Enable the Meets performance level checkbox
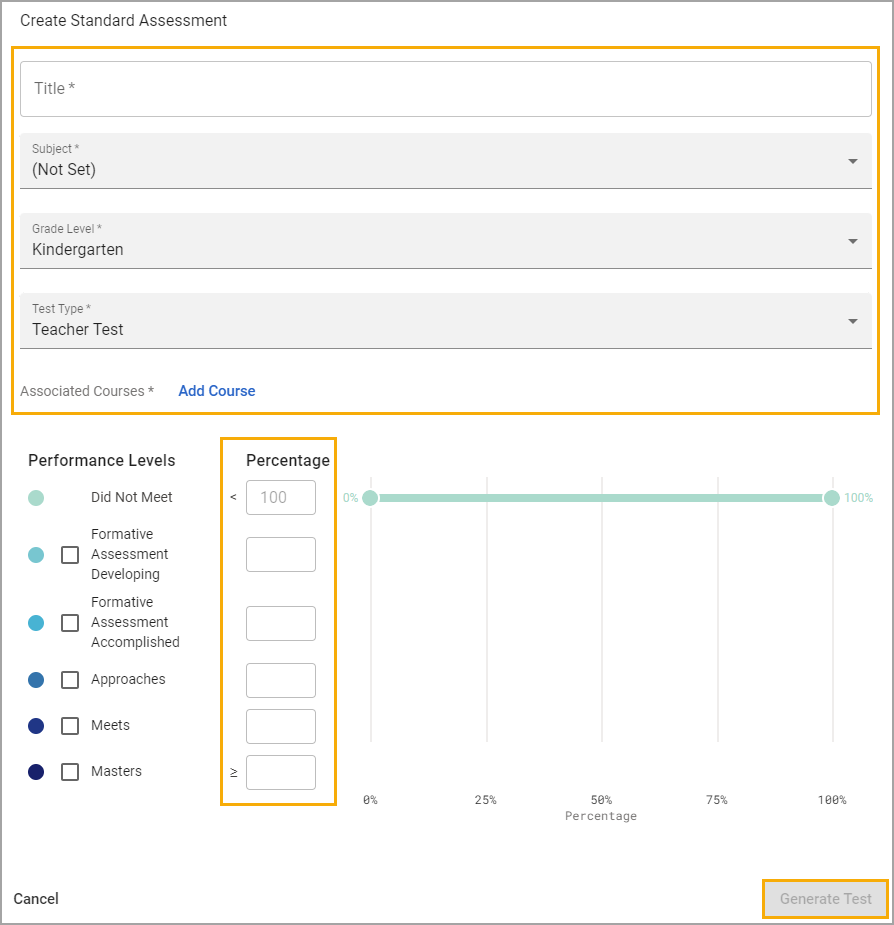Screen dimensions: 894x925 (70, 726)
